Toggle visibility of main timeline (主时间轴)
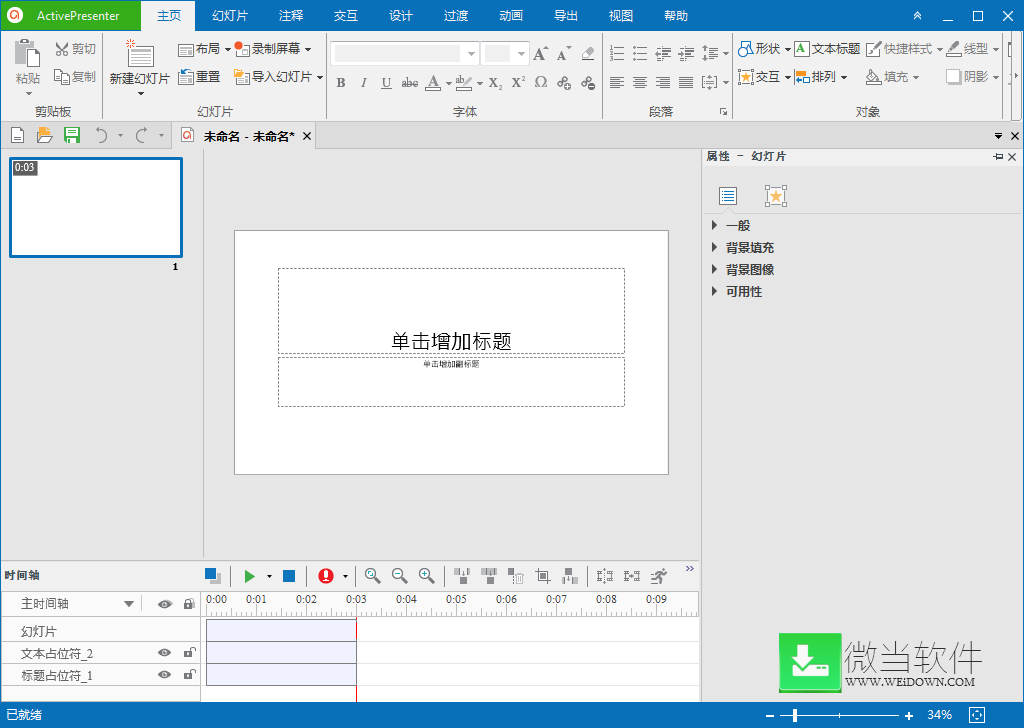 tap(165, 604)
